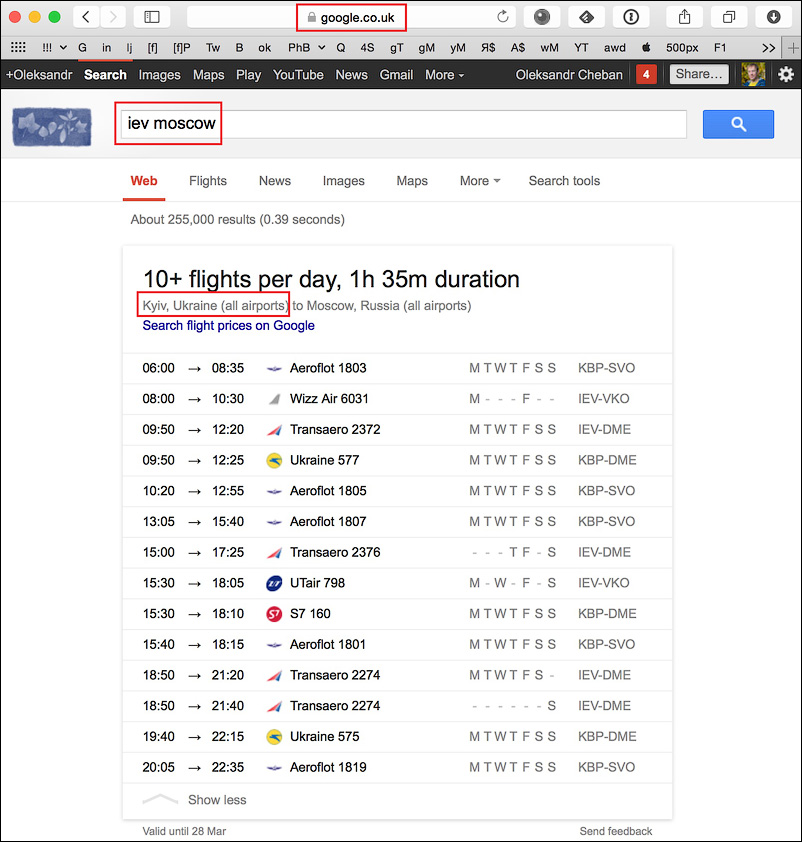Open Images in the black Google bar
Screen dimensions: 802x842
pyautogui.click(x=159, y=75)
